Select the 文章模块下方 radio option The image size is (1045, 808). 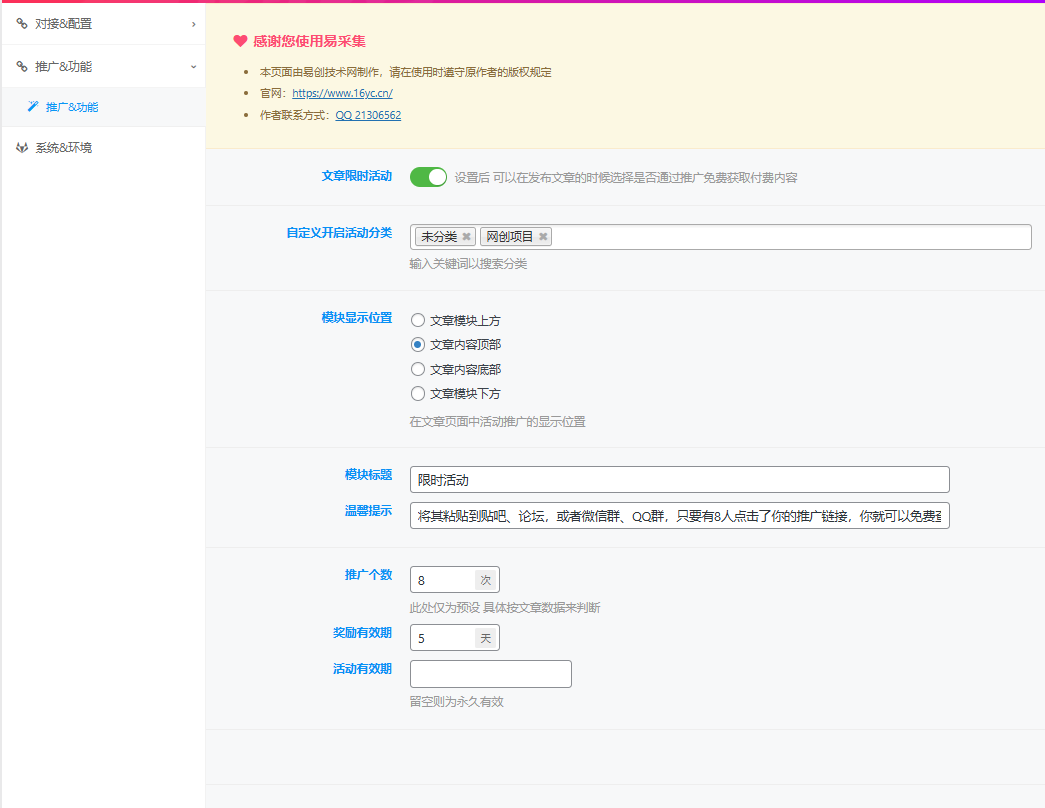(x=417, y=393)
